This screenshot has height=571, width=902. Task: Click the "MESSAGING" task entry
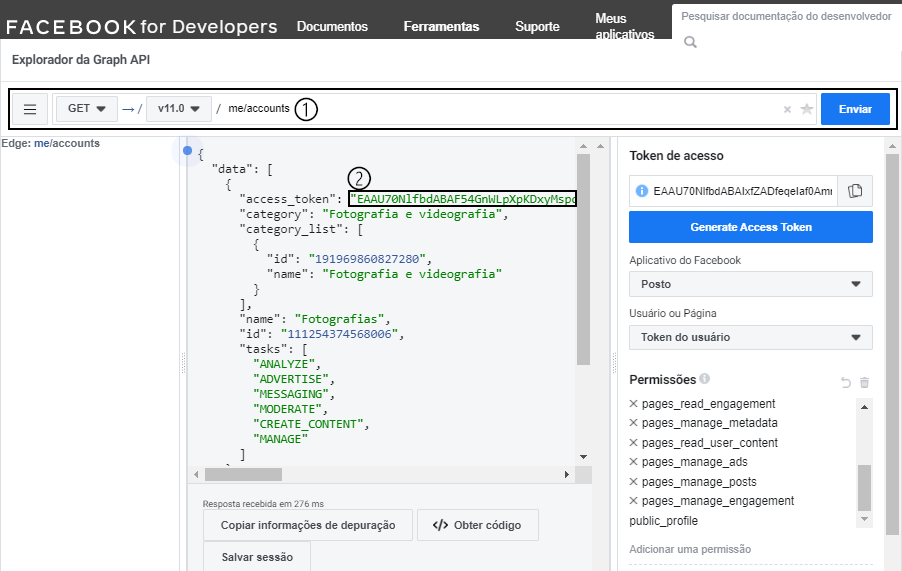(291, 394)
